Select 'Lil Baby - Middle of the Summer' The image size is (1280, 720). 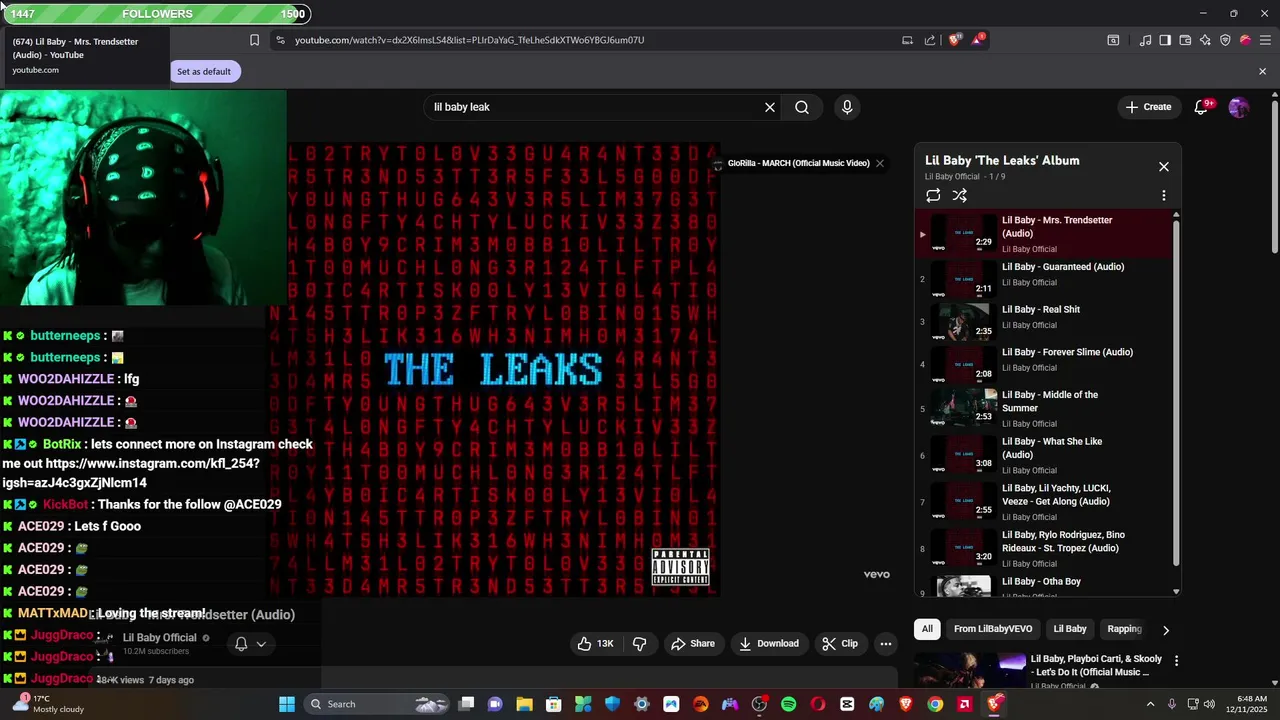click(1044, 409)
